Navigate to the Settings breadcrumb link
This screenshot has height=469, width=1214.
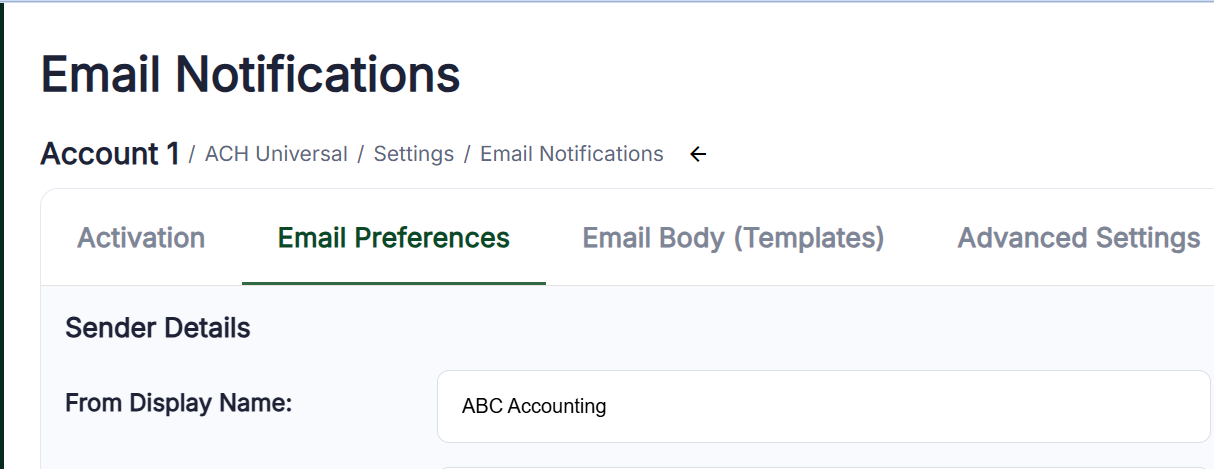[x=414, y=154]
